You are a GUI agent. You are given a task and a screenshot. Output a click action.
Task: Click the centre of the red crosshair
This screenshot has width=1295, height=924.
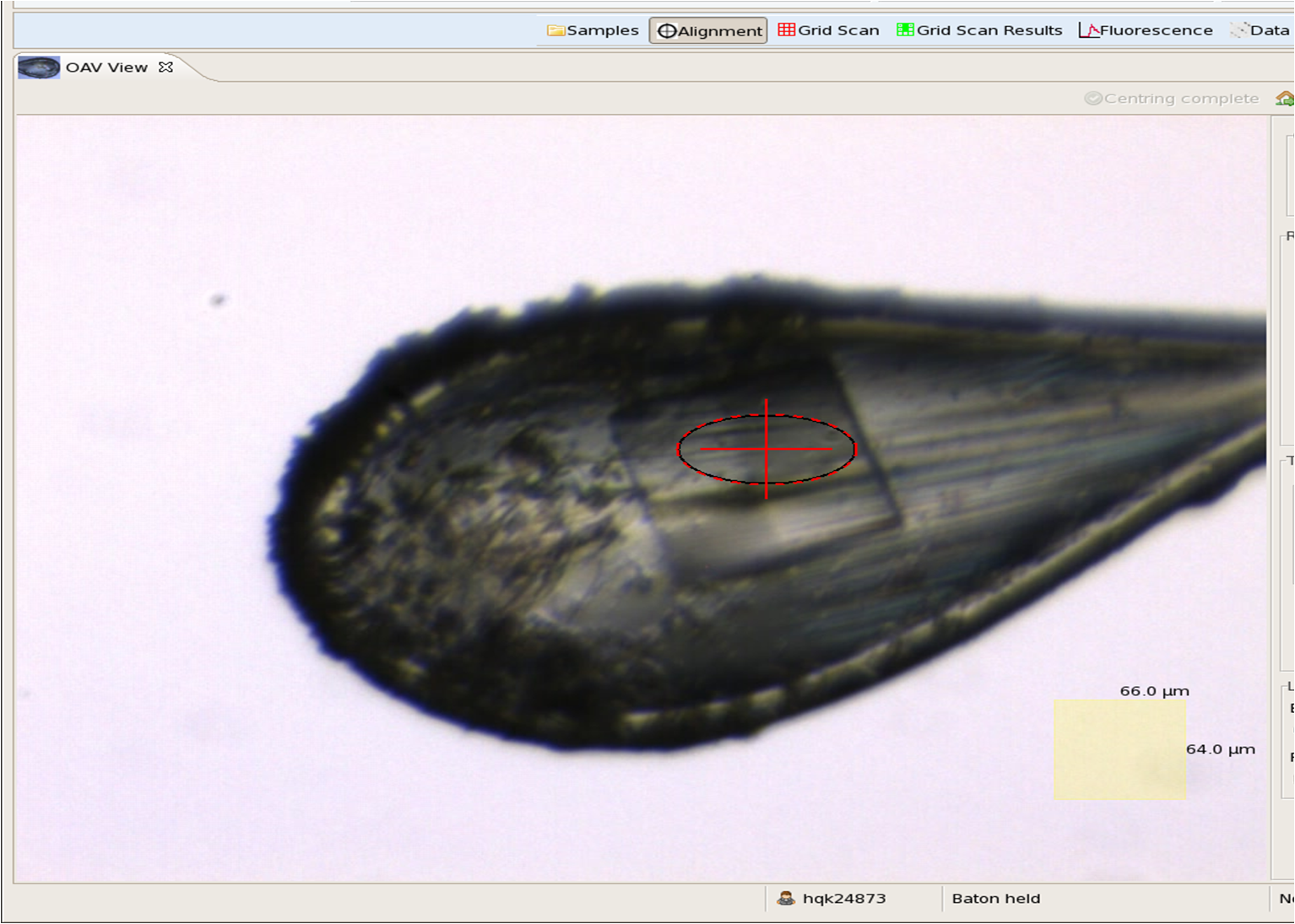[767, 449]
